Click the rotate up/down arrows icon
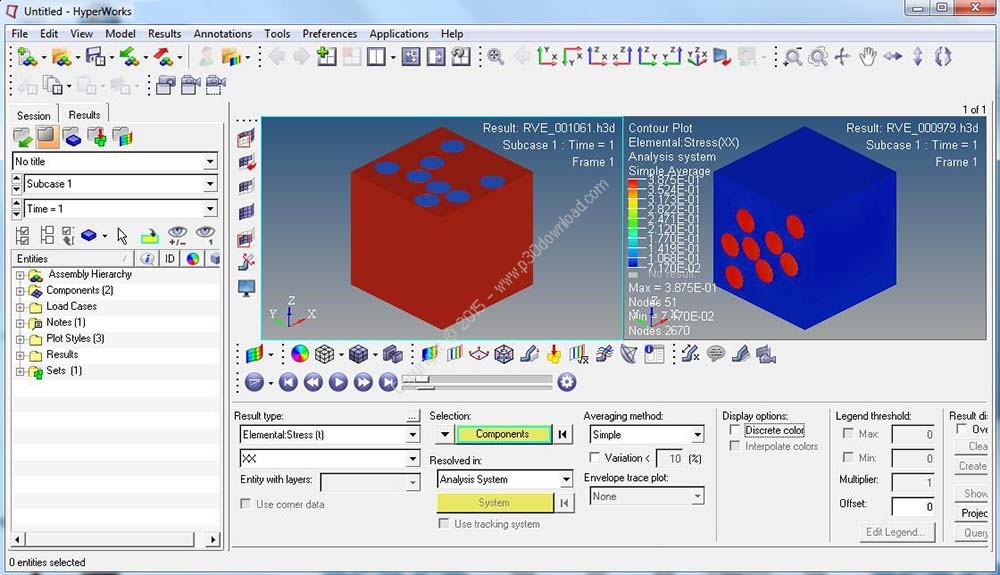This screenshot has height=575, width=1000. (x=917, y=57)
